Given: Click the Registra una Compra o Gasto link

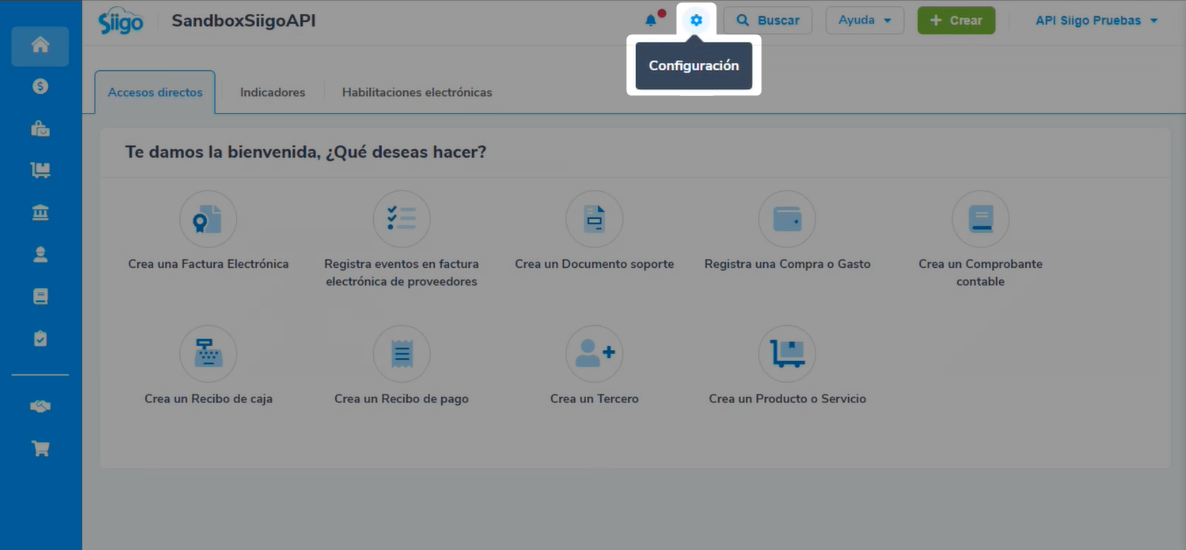Looking at the screenshot, I should (787, 264).
